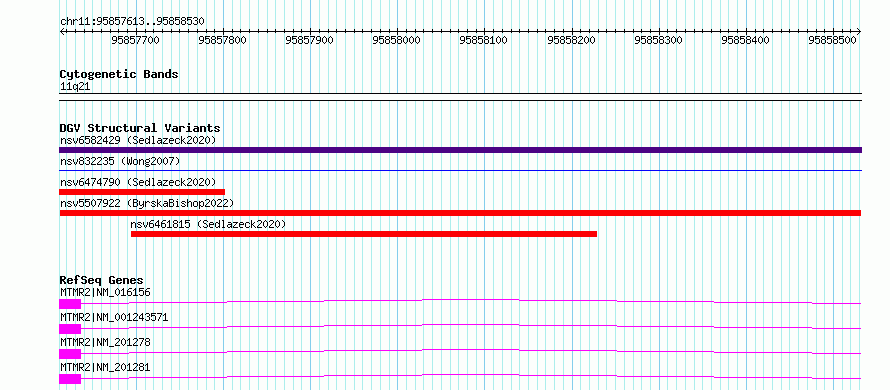Open transcript MTMR2|NM_016156 label
Viewport: 890px width, 390px height.
(x=105, y=292)
